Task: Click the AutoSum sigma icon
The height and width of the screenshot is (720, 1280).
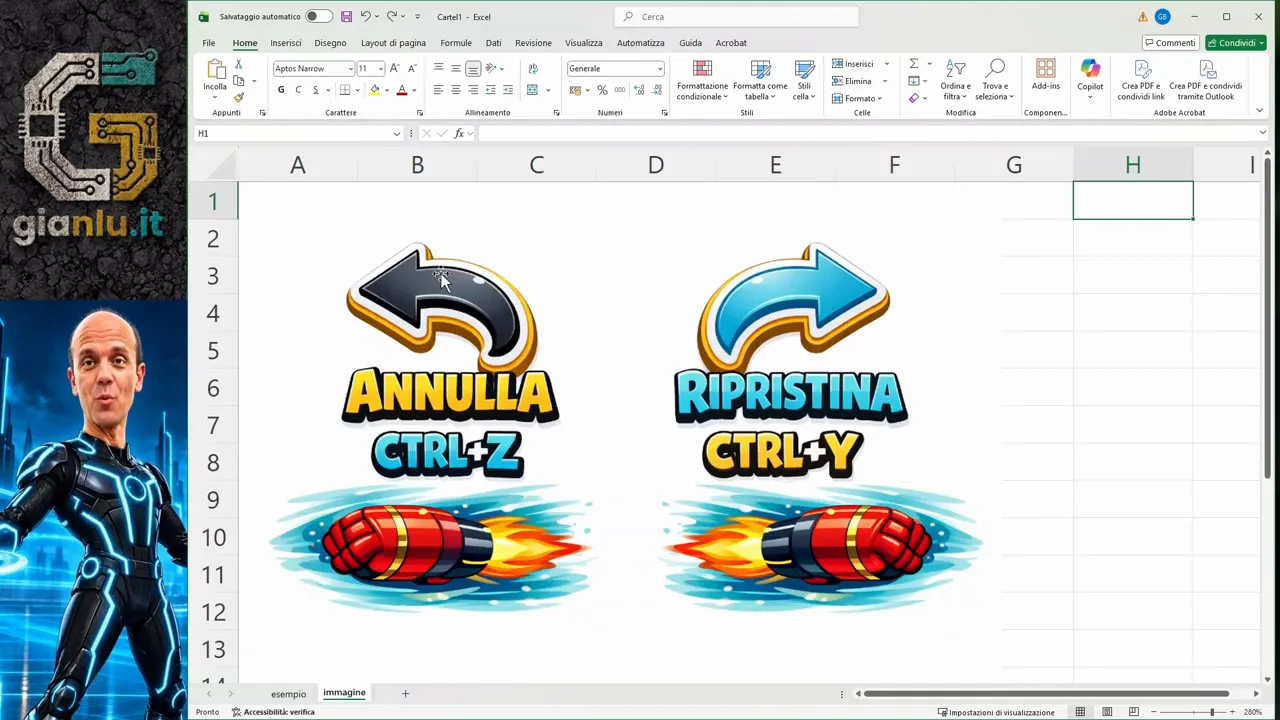Action: pyautogui.click(x=914, y=64)
